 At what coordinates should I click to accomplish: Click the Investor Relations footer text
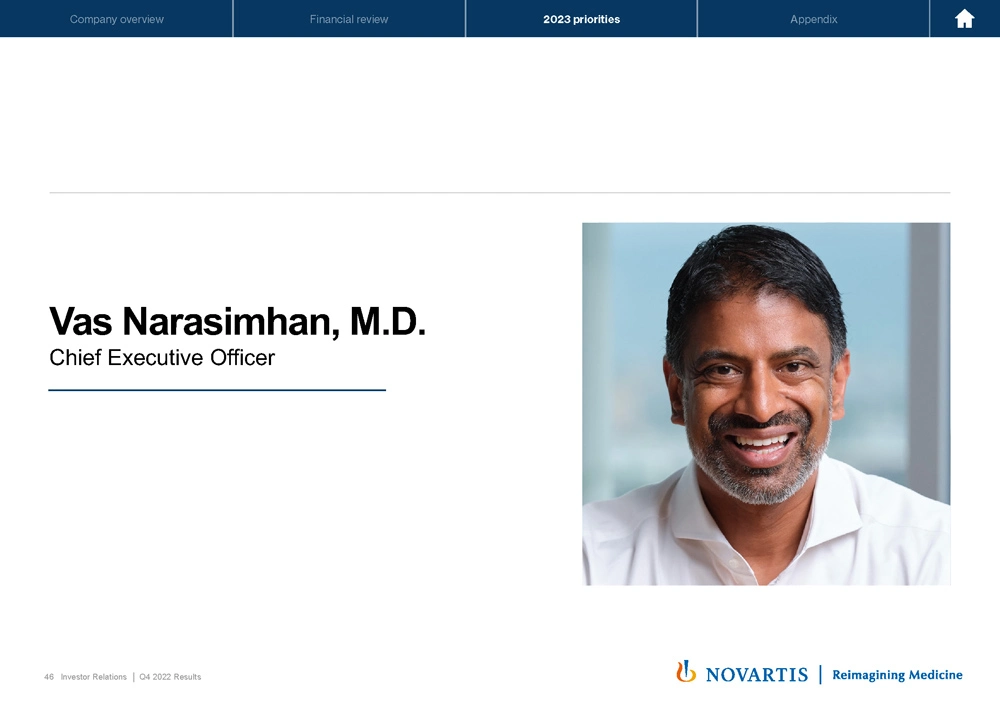[x=94, y=677]
